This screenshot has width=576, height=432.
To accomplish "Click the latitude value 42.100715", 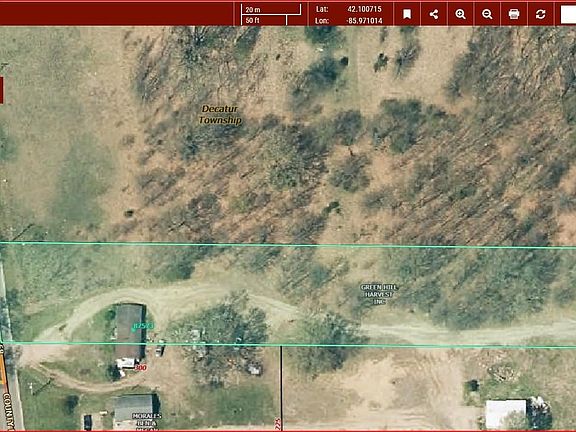I will pos(364,9).
